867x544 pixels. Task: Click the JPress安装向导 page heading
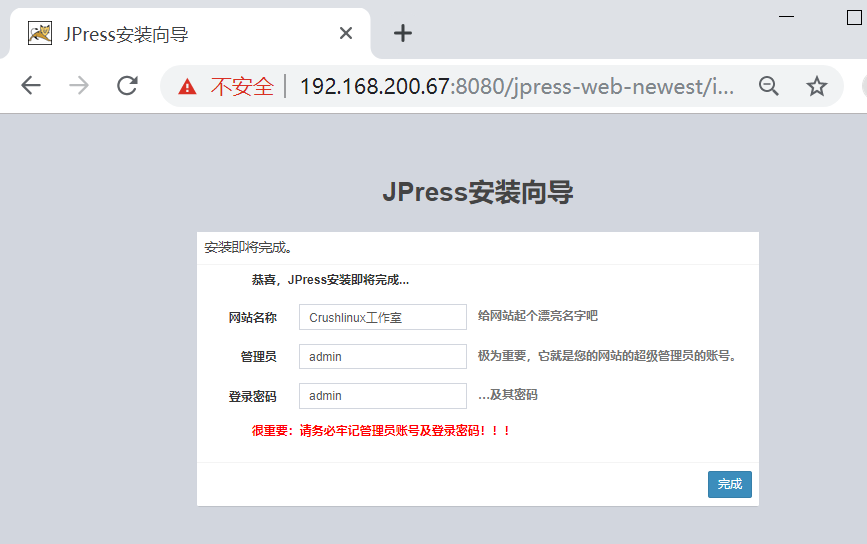coord(478,192)
